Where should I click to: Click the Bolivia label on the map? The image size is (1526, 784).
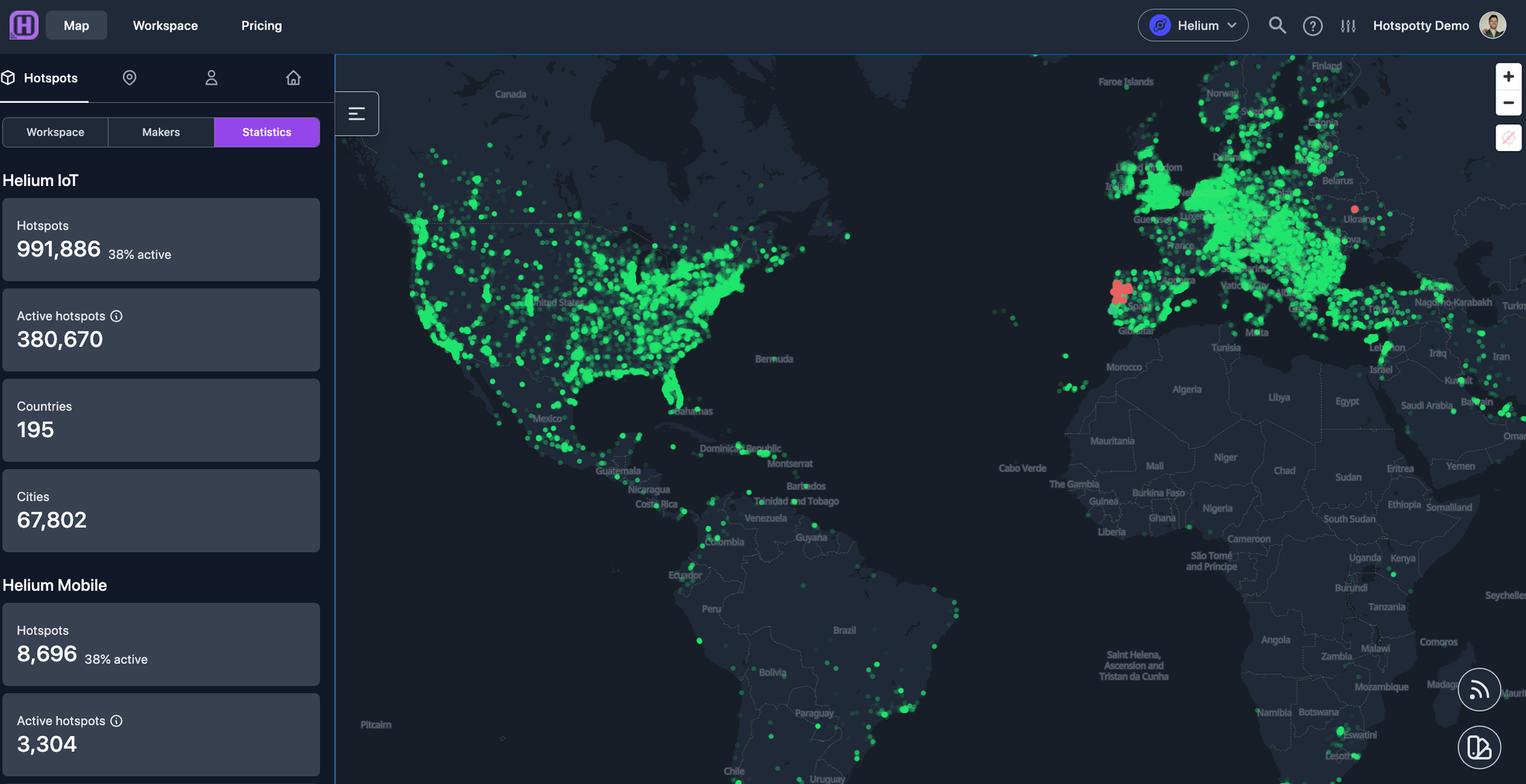772,673
